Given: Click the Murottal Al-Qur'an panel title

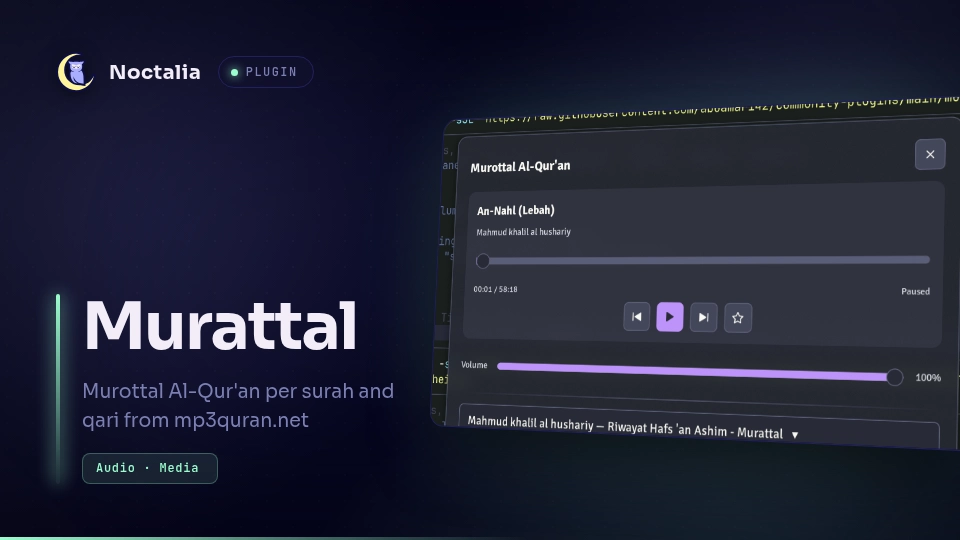Looking at the screenshot, I should pos(520,167).
